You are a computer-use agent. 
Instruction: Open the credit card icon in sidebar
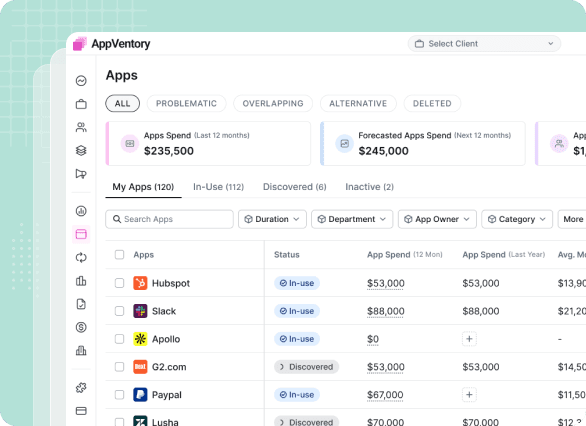81,411
